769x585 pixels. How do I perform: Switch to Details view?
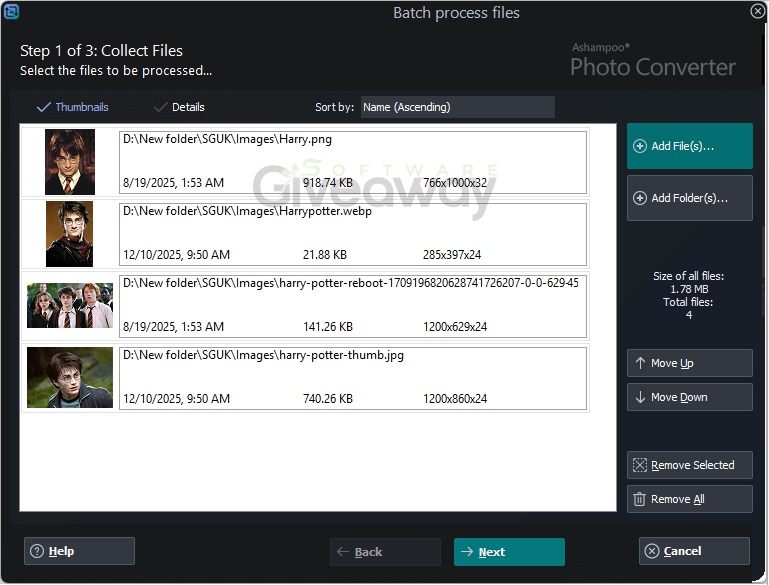click(x=179, y=107)
